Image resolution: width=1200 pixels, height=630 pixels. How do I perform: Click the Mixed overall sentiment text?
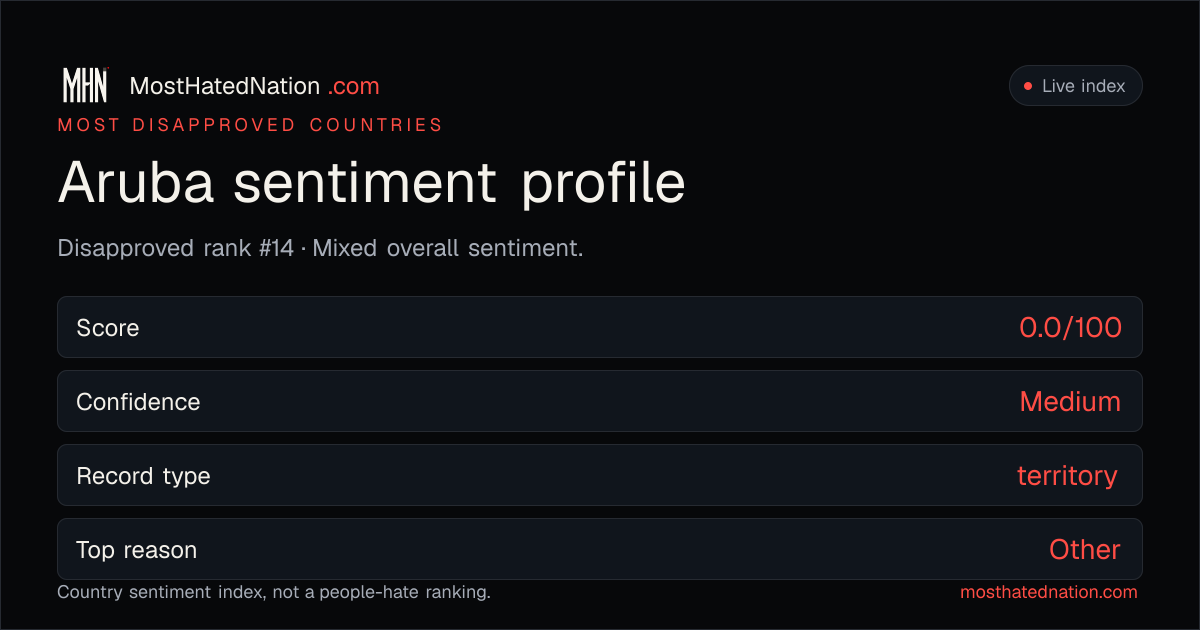point(448,248)
